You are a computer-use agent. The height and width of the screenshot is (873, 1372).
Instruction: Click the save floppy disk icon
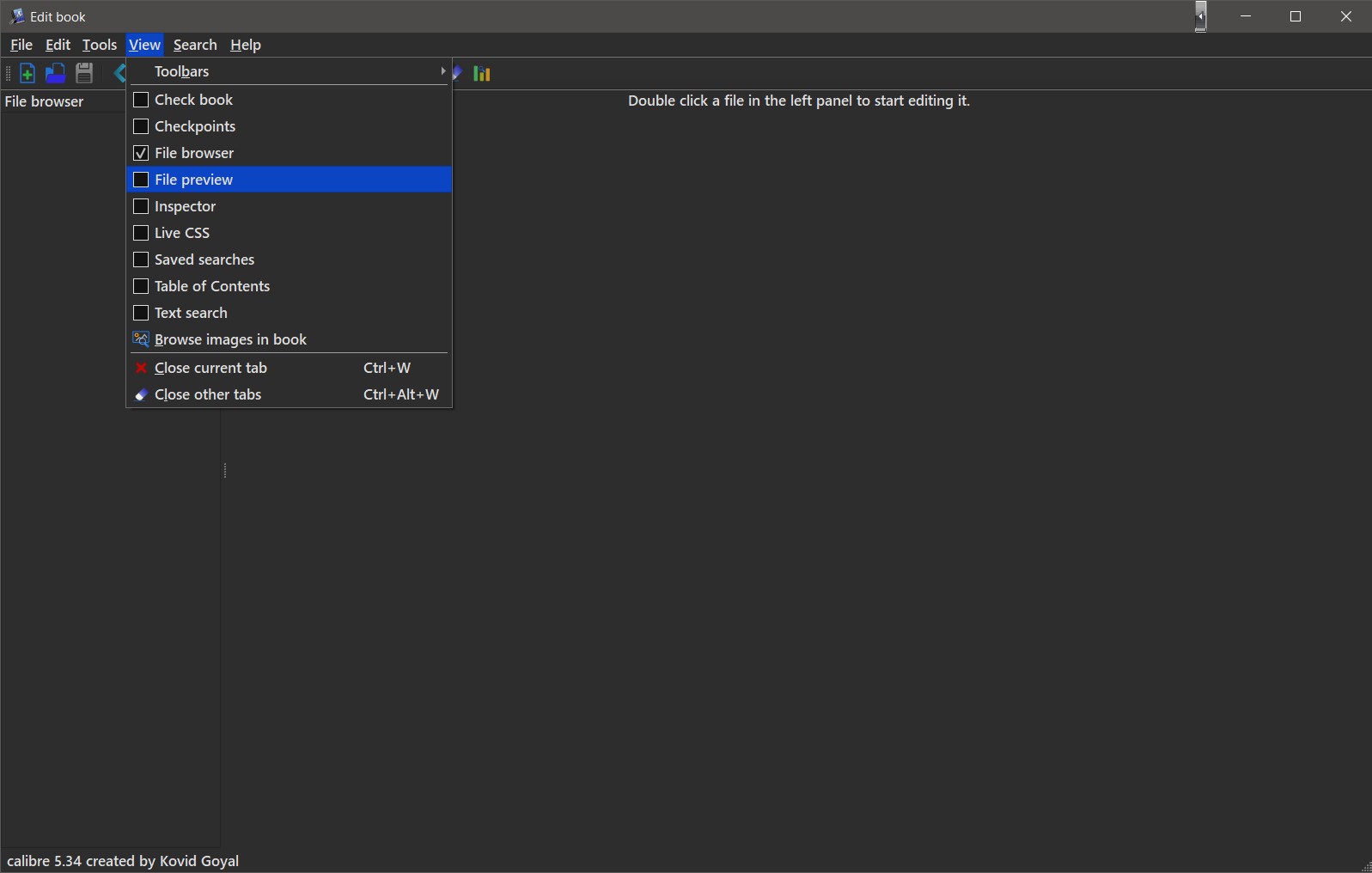pos(84,74)
